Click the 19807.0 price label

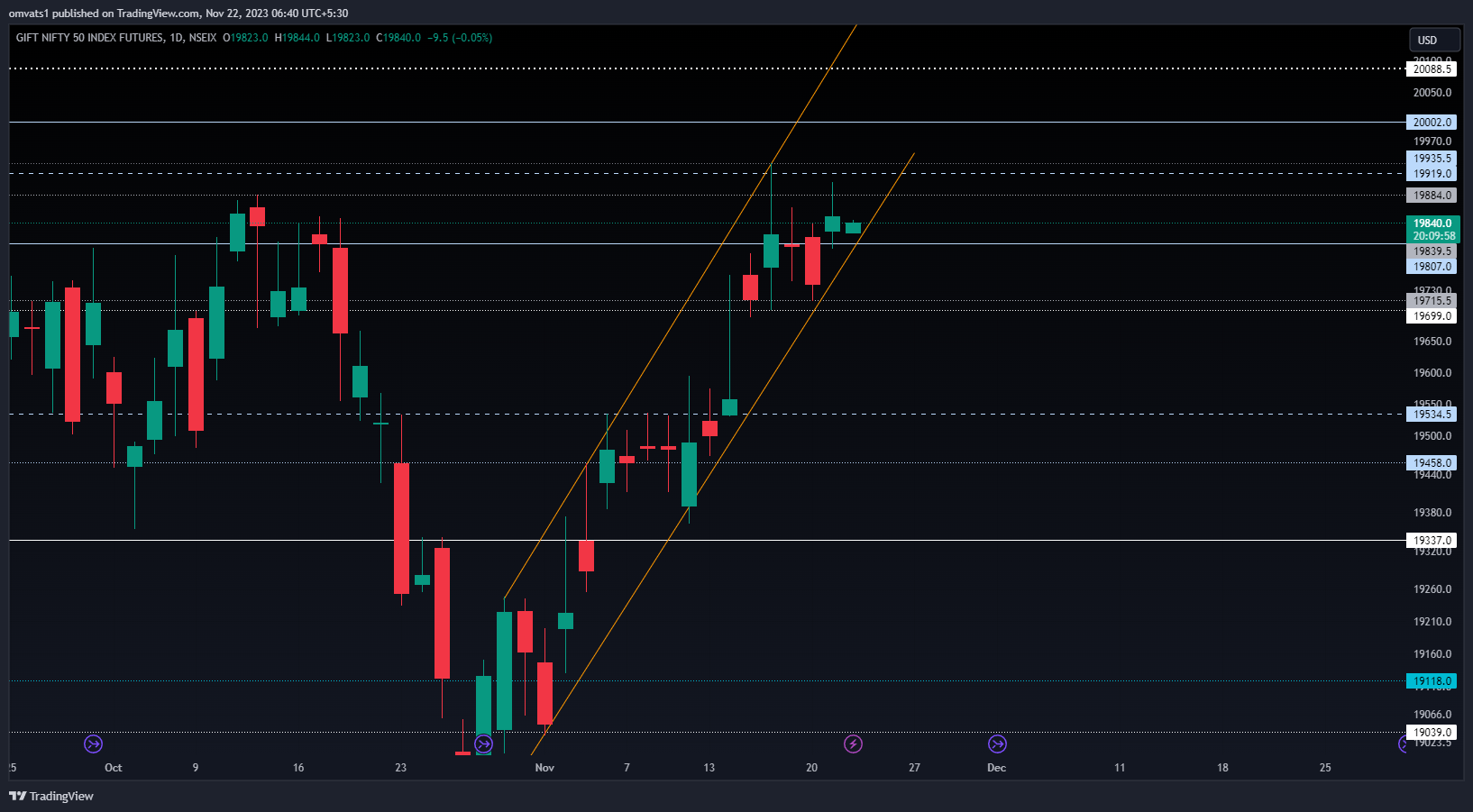[1432, 267]
